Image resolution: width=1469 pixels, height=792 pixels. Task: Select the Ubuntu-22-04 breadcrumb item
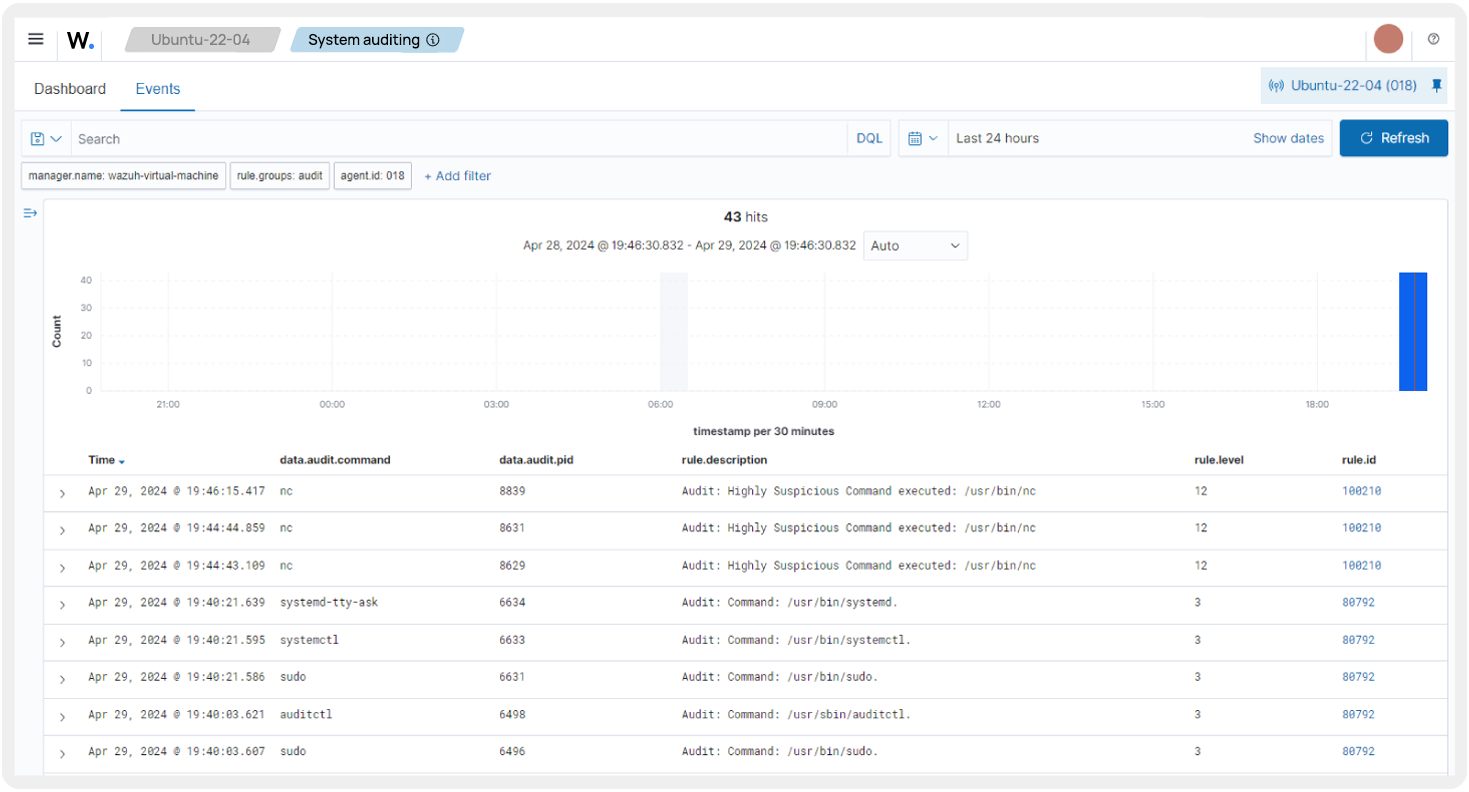203,39
